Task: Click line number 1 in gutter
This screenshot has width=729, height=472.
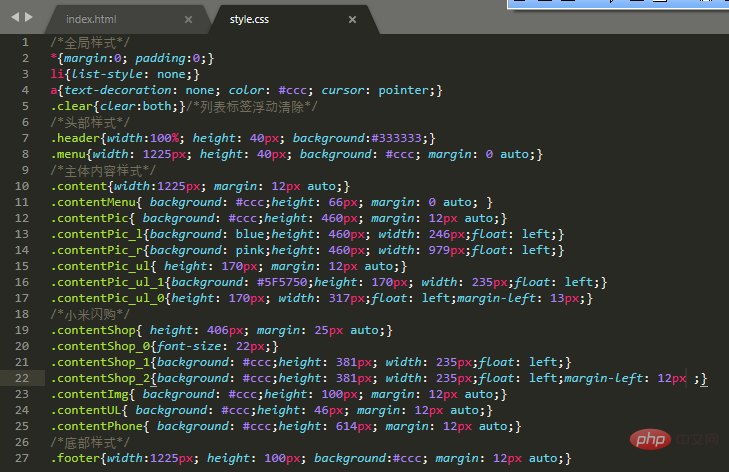Action: [x=25, y=42]
